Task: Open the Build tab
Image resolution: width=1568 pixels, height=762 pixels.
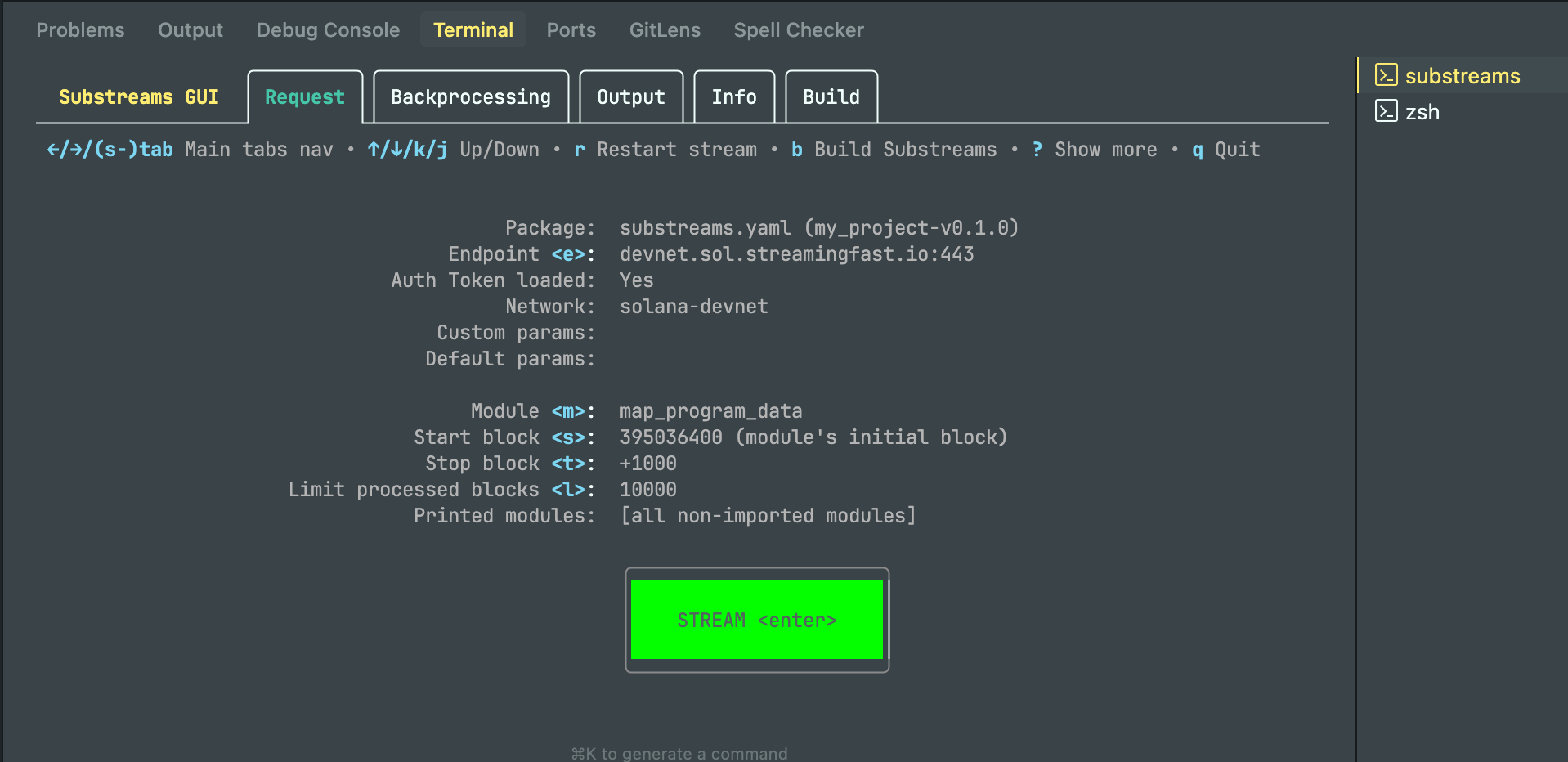Action: (831, 97)
